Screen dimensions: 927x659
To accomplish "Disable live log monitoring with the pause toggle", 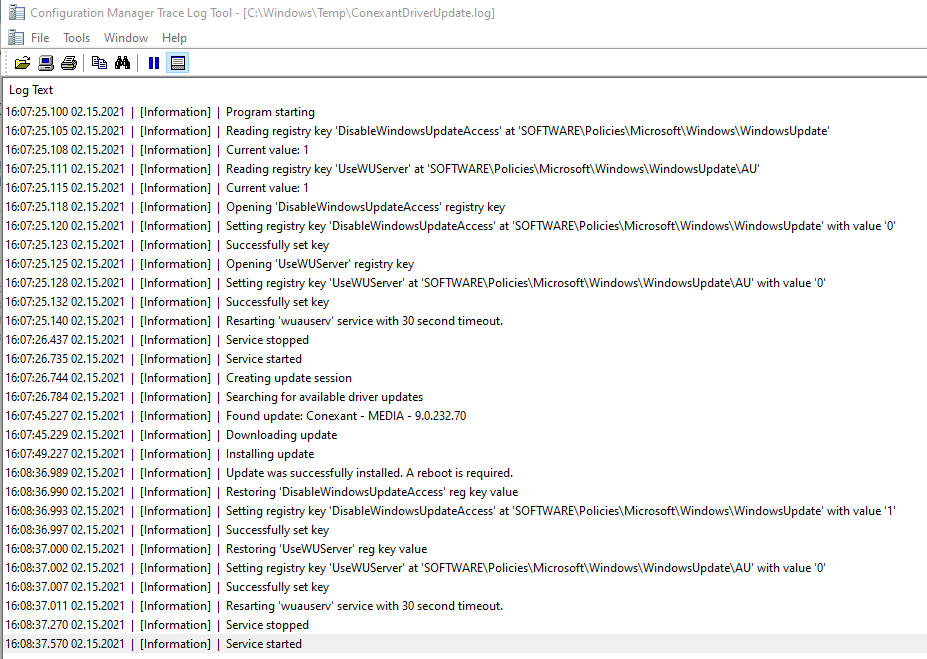I will [153, 62].
